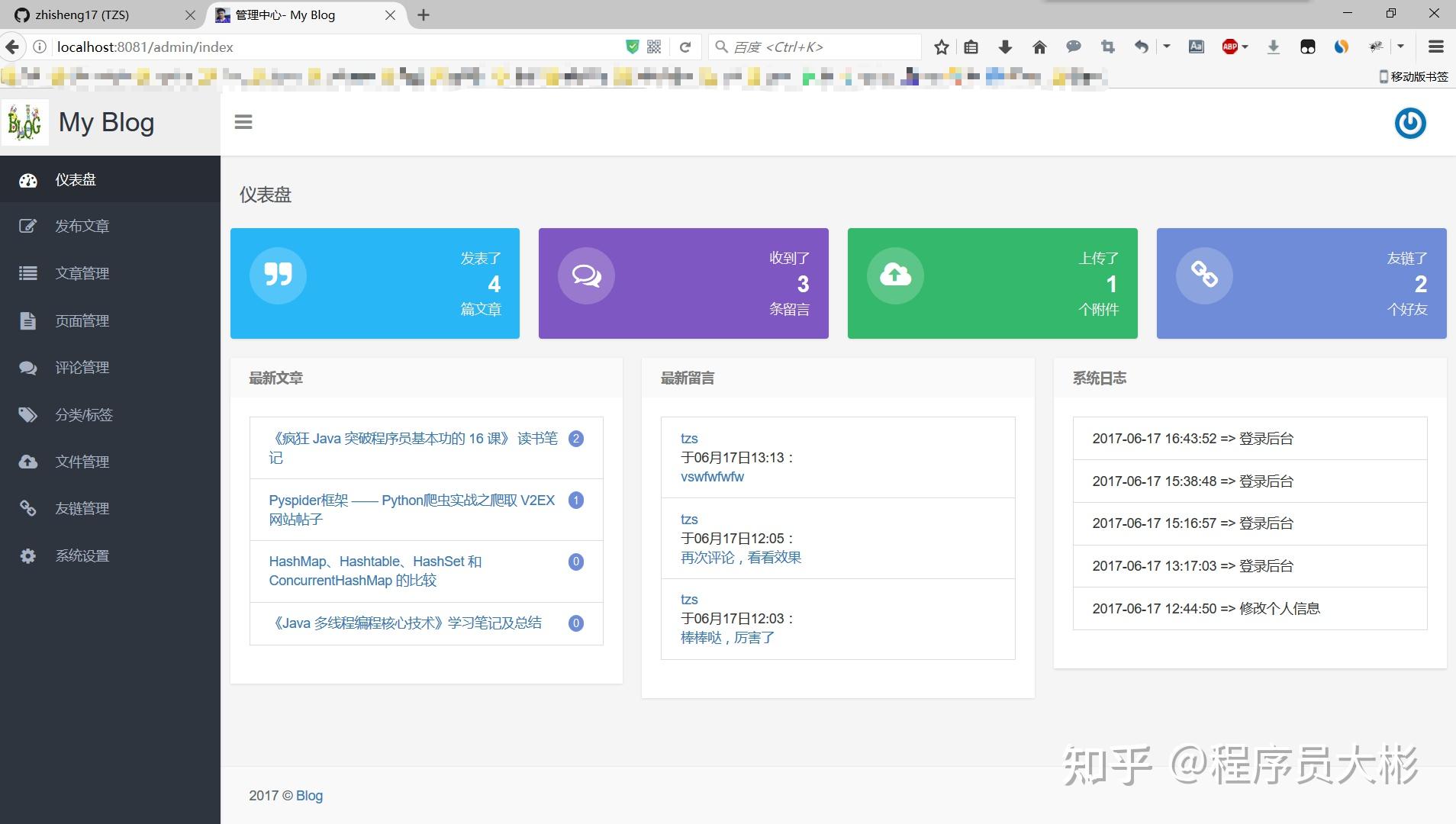Screen dimensions: 1456x824
Task: Open the ABP dropdown arrow
Action: coord(1245,47)
